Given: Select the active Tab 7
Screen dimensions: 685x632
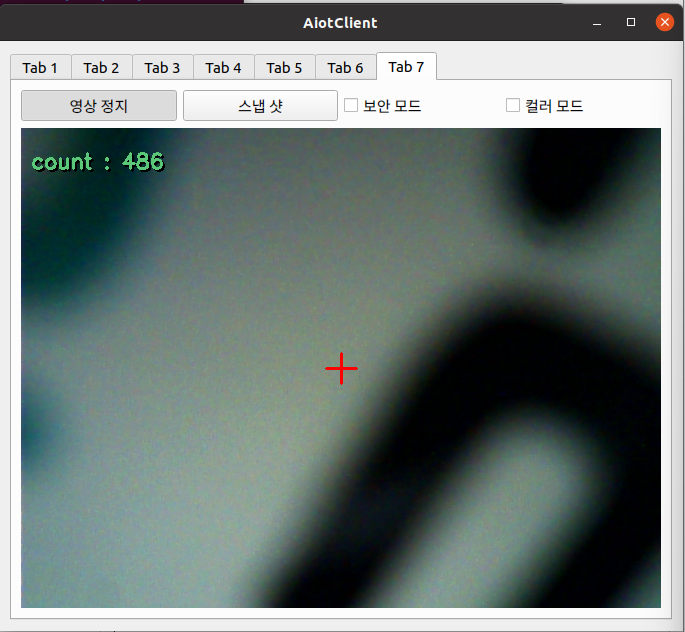Looking at the screenshot, I should click(406, 66).
